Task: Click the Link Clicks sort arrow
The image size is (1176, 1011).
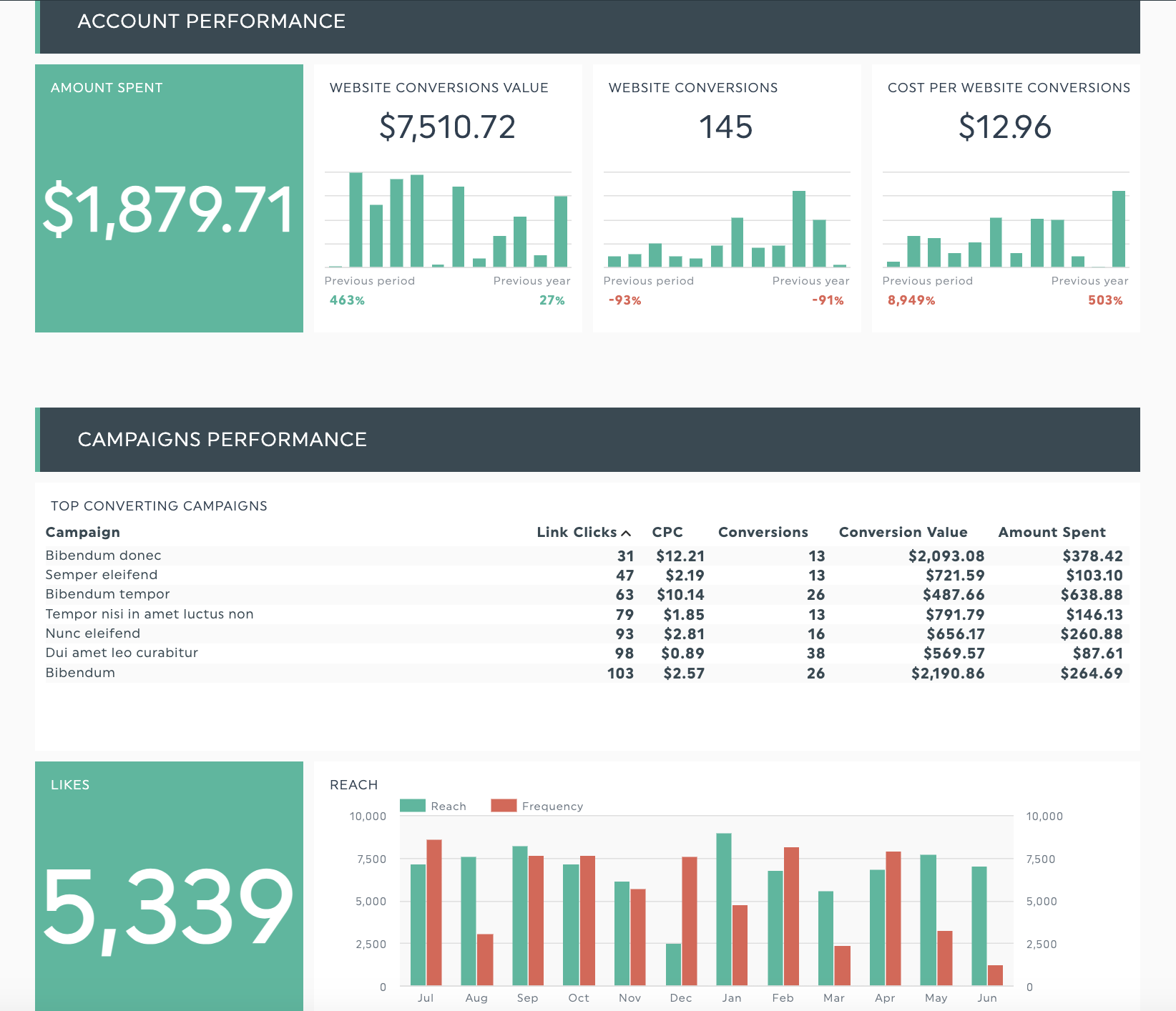Action: pos(626,533)
